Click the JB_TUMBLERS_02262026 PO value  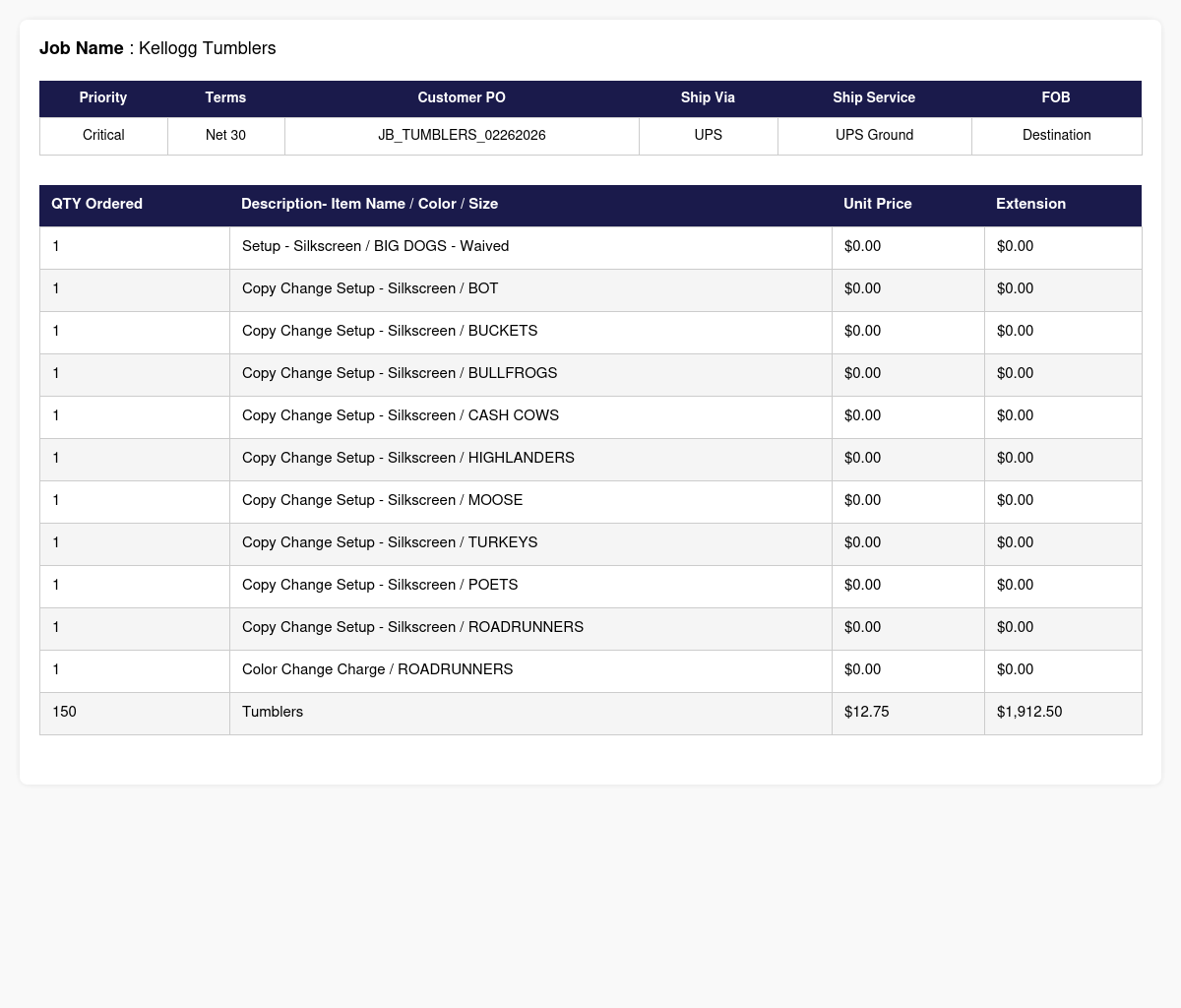pyautogui.click(x=462, y=136)
